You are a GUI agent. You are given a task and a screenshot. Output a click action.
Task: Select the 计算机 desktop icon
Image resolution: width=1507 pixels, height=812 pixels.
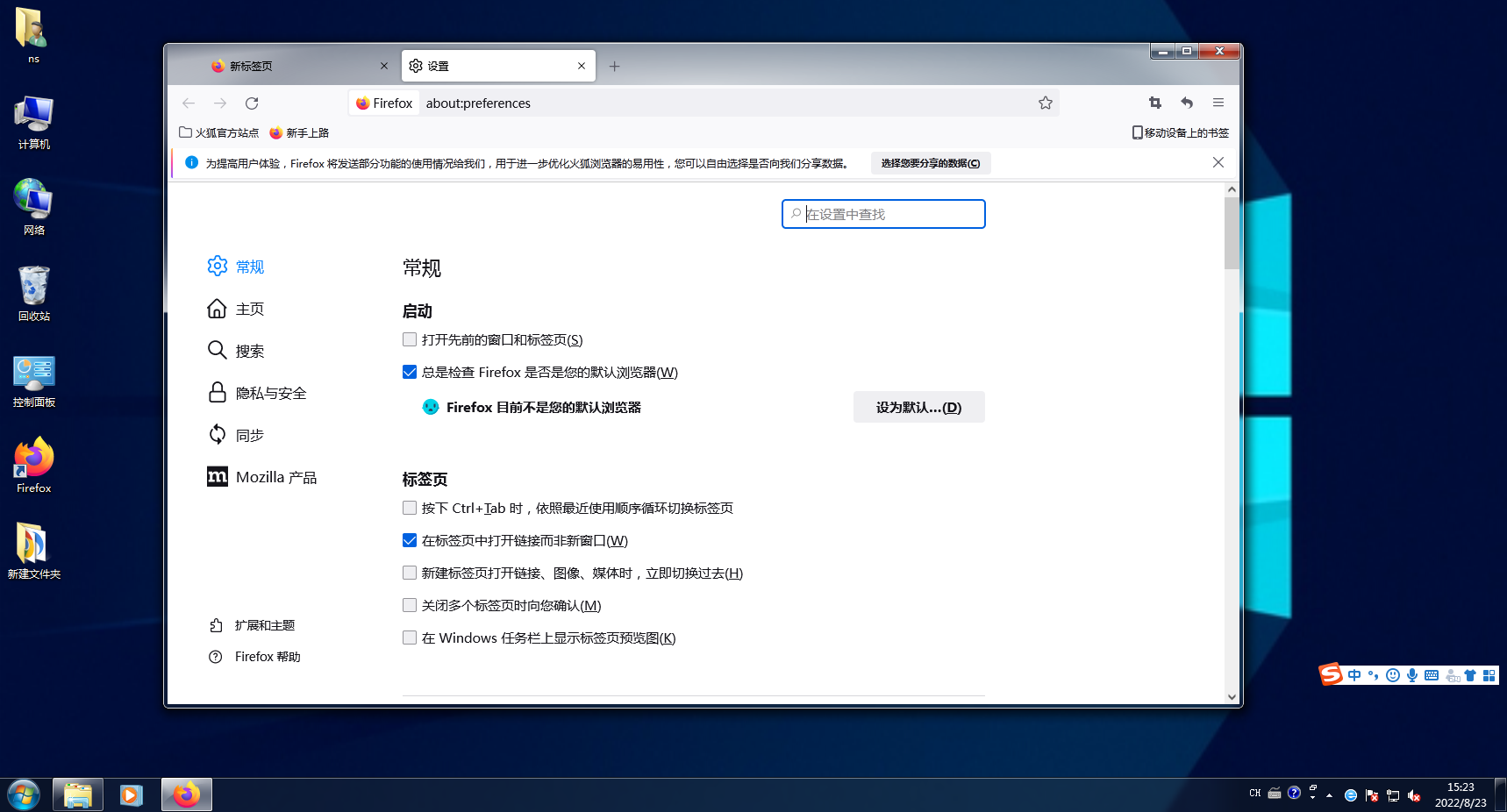(33, 123)
